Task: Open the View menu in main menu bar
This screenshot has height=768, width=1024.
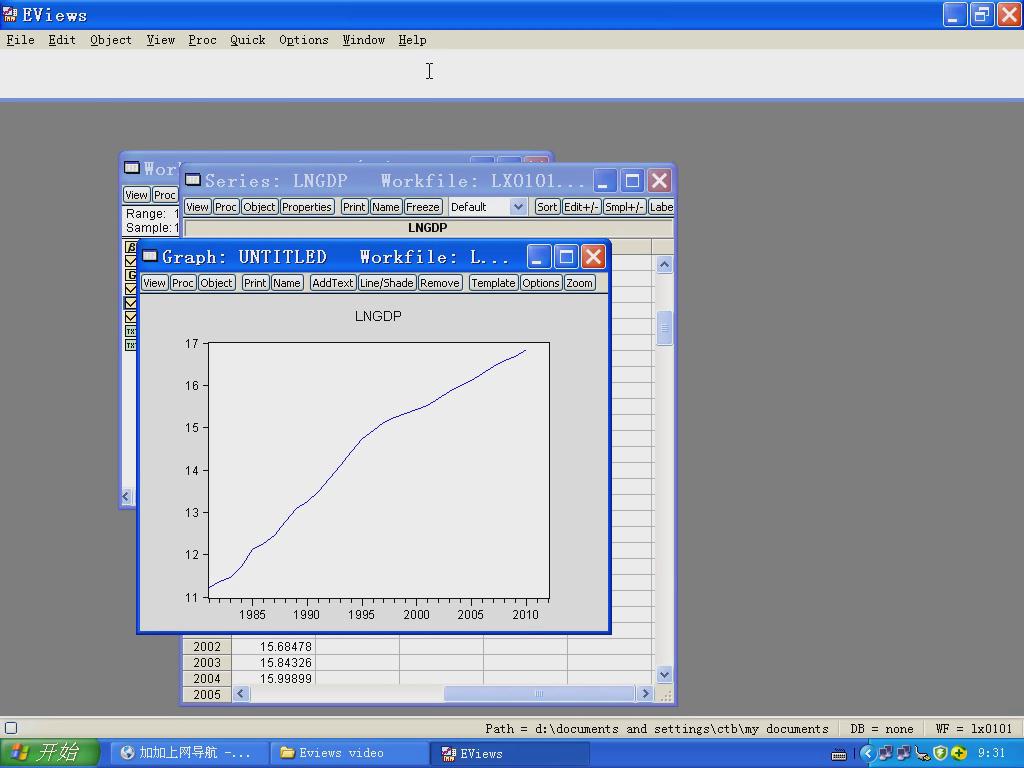Action: (x=161, y=40)
